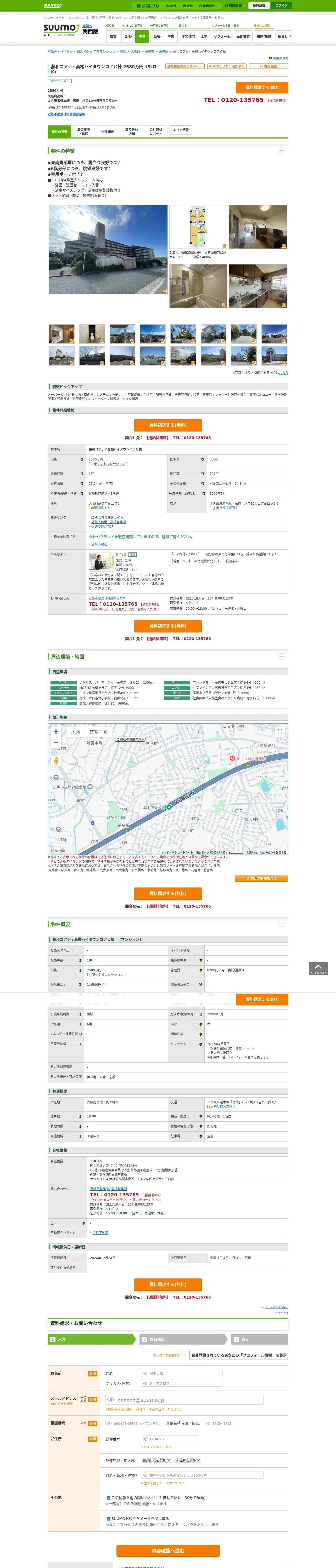The width and height of the screenshot is (336, 1568).
Task: Click the 会員登録 button in the top bar
Action: [259, 5]
